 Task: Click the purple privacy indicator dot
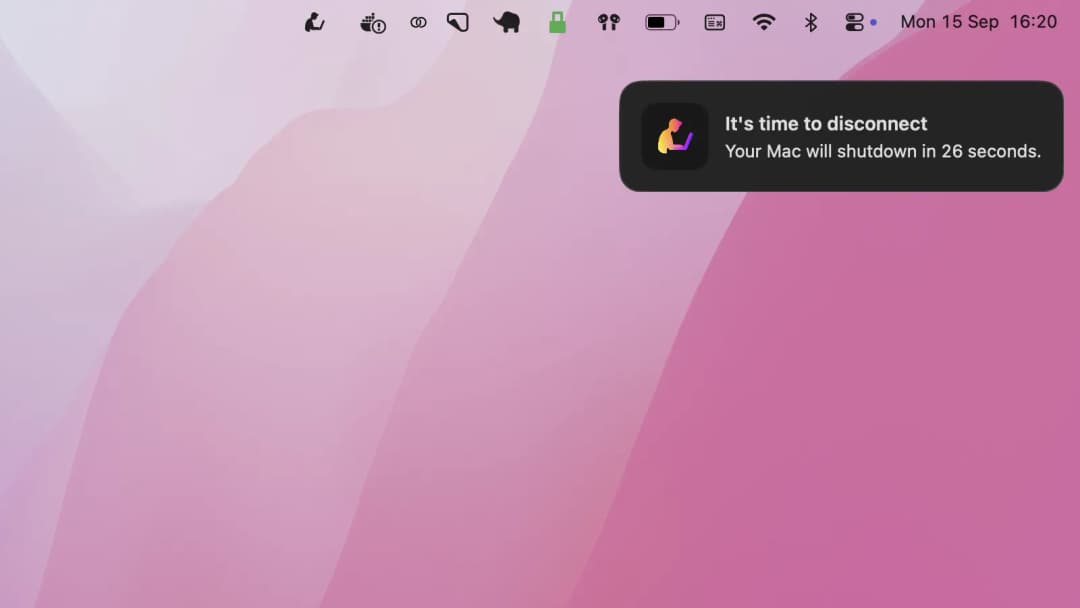coord(873,22)
